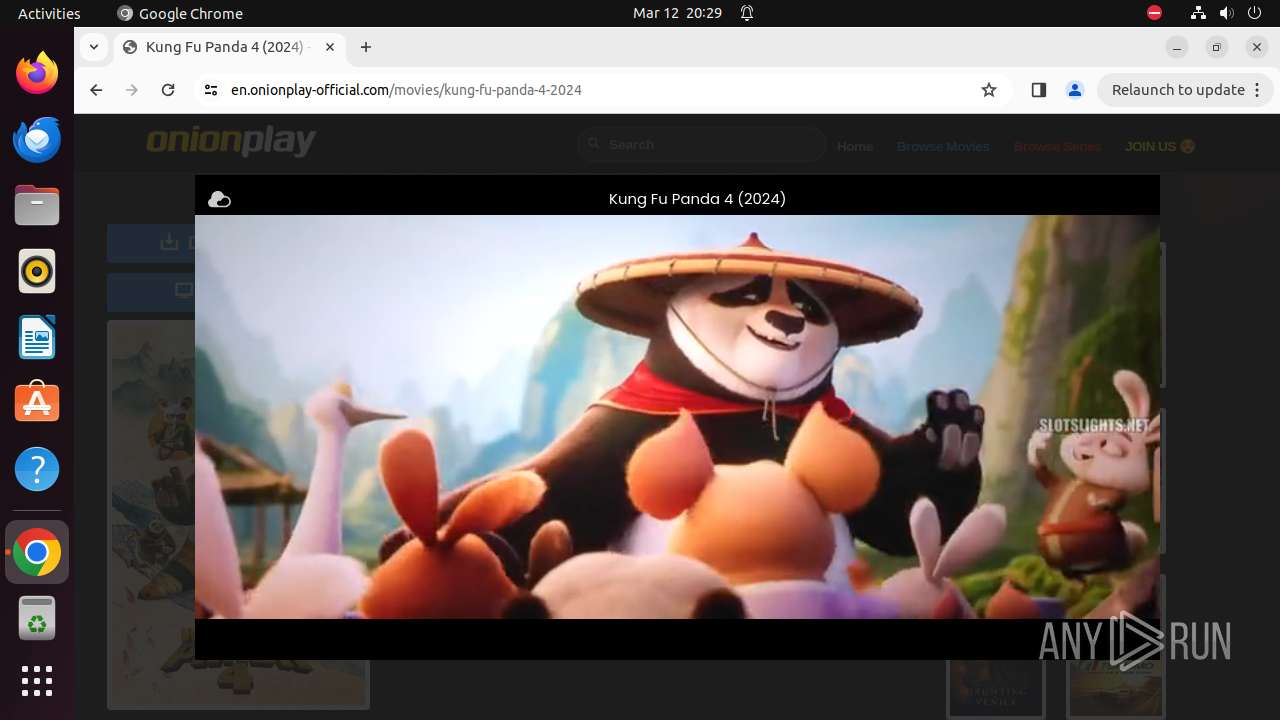Viewport: 1280px width, 720px height.
Task: Click the red do-not-disturb indicator
Action: tap(1154, 14)
